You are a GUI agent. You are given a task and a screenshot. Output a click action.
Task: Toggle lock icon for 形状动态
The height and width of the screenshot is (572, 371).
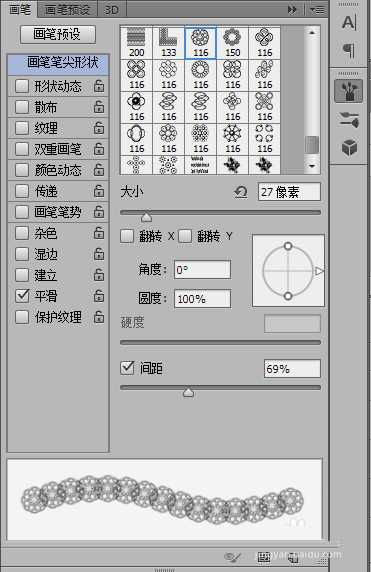tap(99, 86)
